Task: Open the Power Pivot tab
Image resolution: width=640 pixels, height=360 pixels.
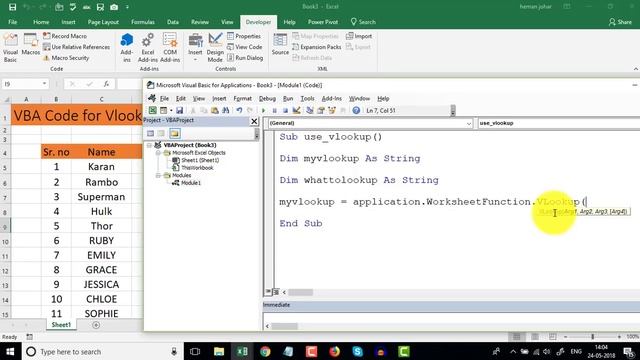Action: 322,22
